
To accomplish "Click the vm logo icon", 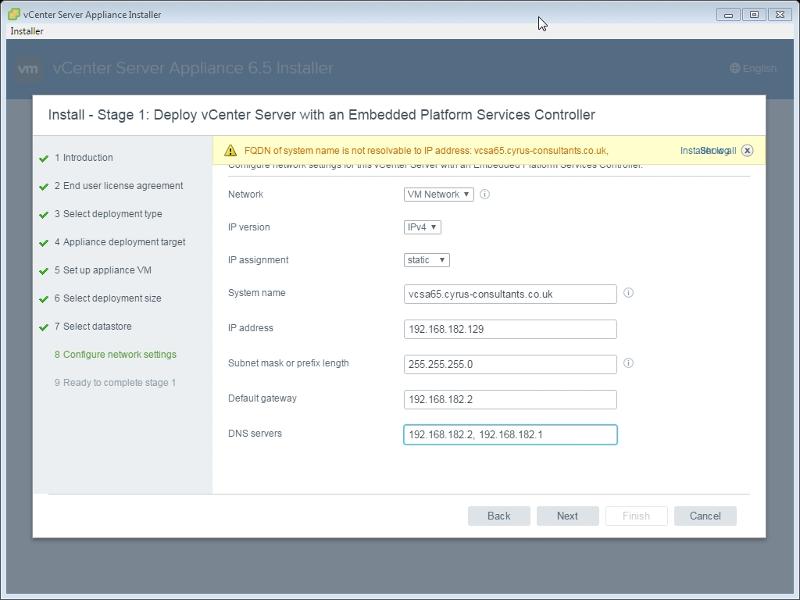I will click(28, 68).
